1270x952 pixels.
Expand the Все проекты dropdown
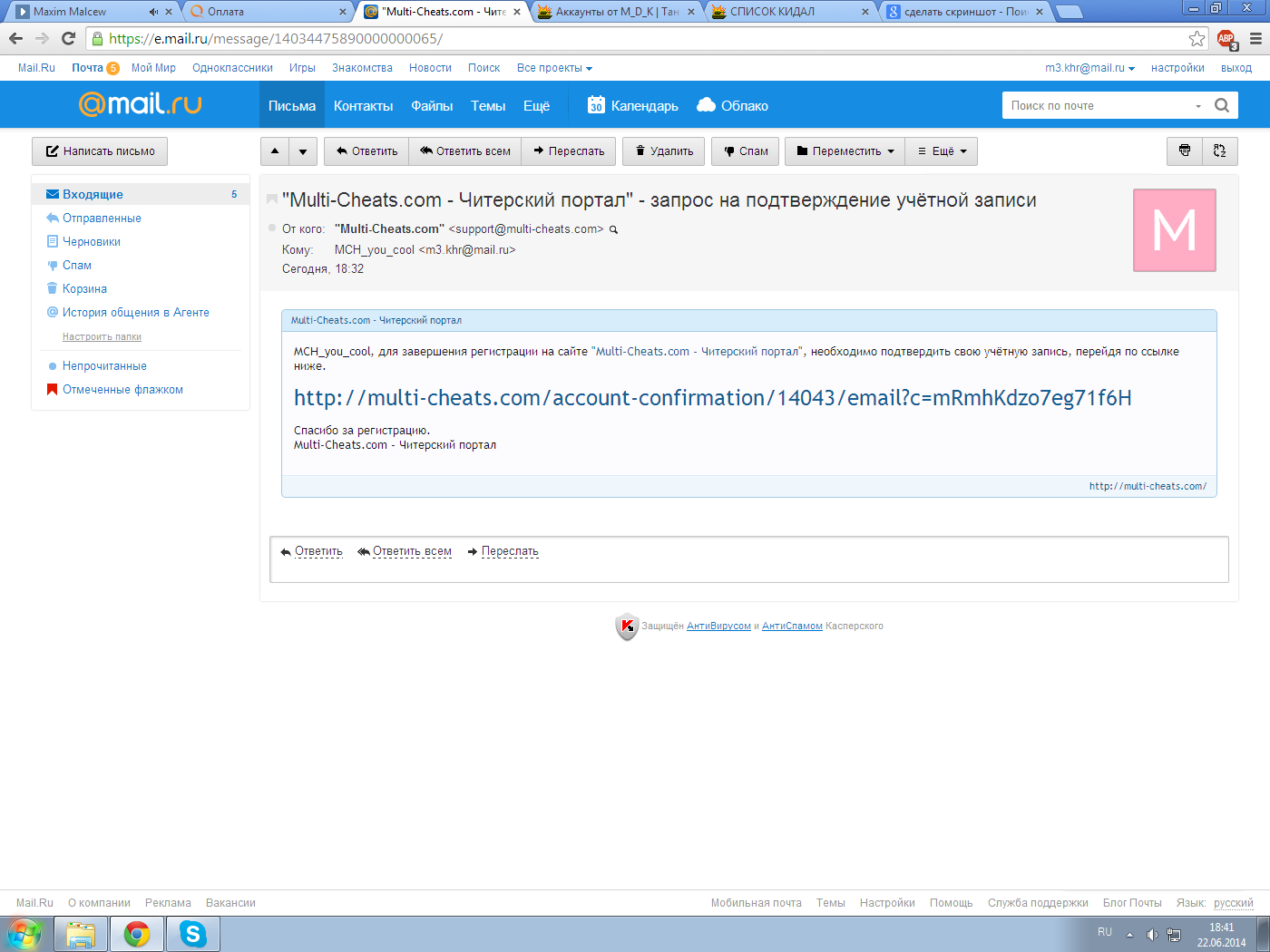(554, 68)
